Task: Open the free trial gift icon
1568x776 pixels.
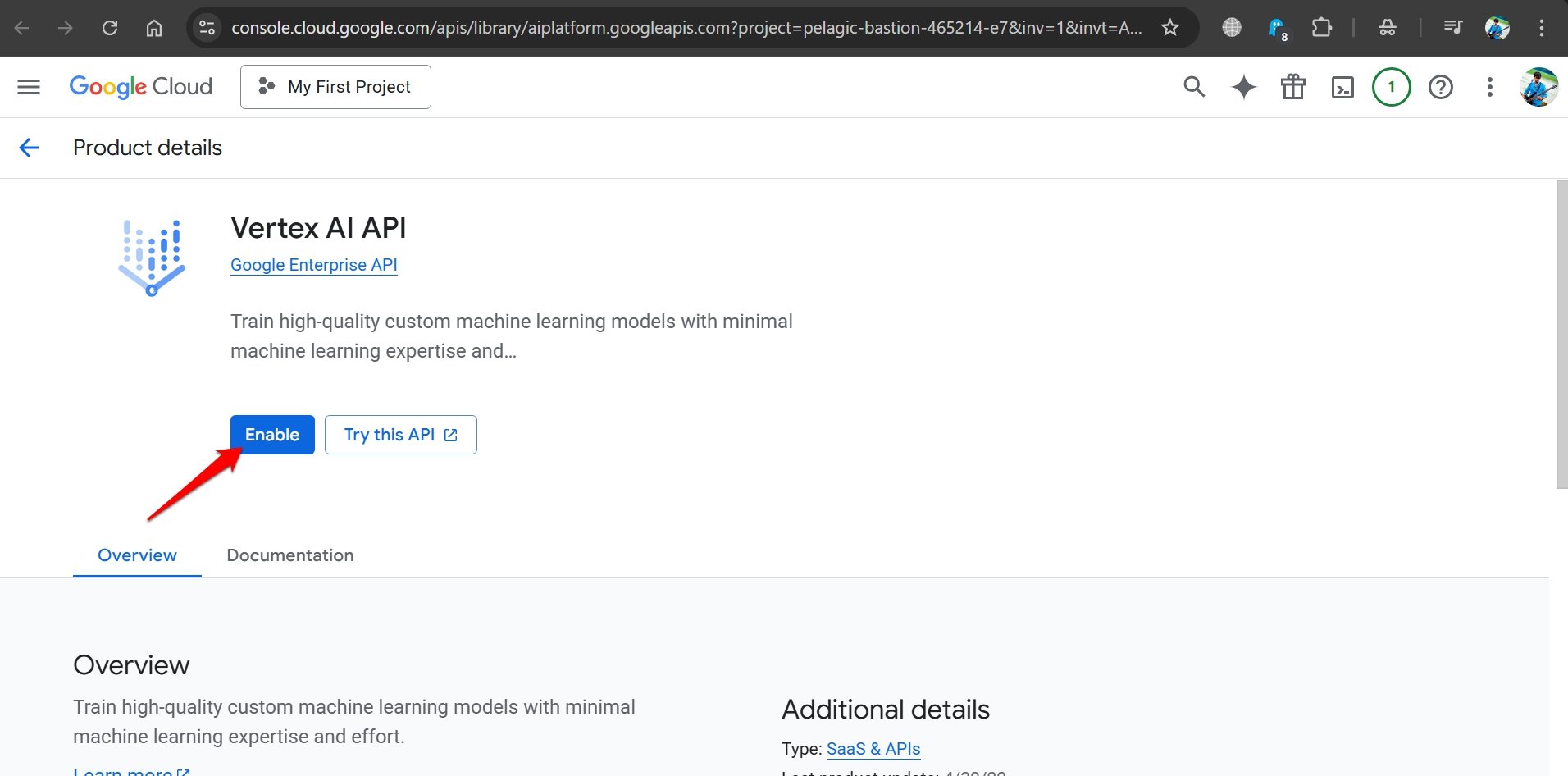Action: pyautogui.click(x=1293, y=87)
